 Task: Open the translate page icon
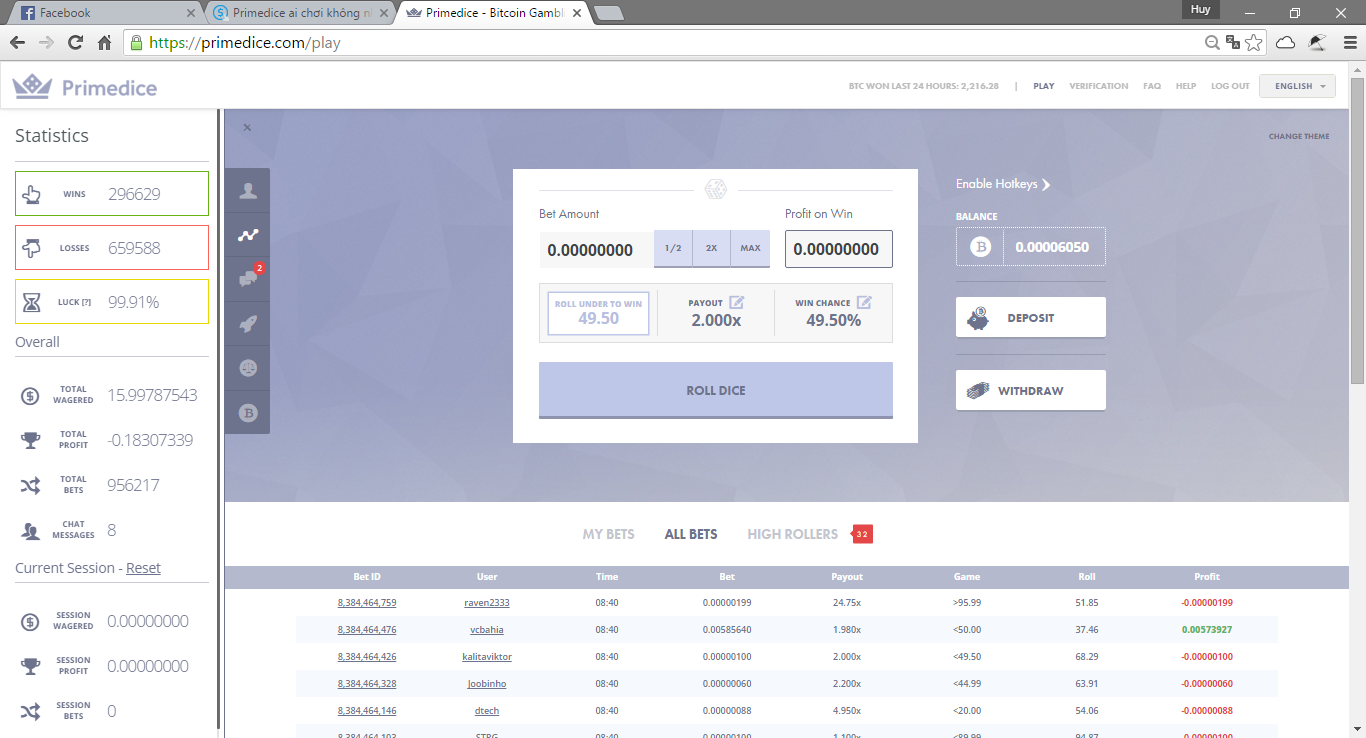1233,43
